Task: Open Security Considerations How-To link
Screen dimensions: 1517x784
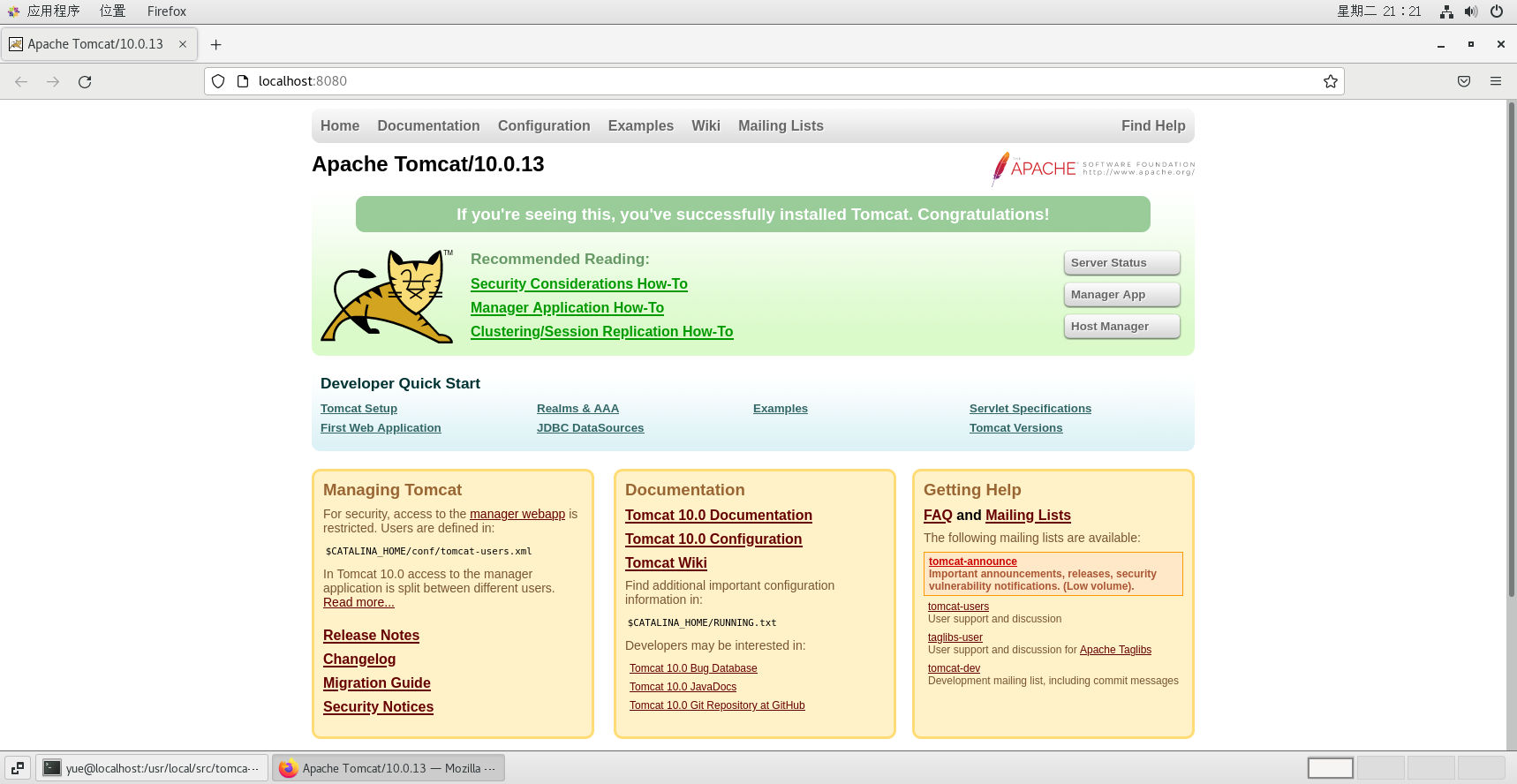Action: point(578,283)
